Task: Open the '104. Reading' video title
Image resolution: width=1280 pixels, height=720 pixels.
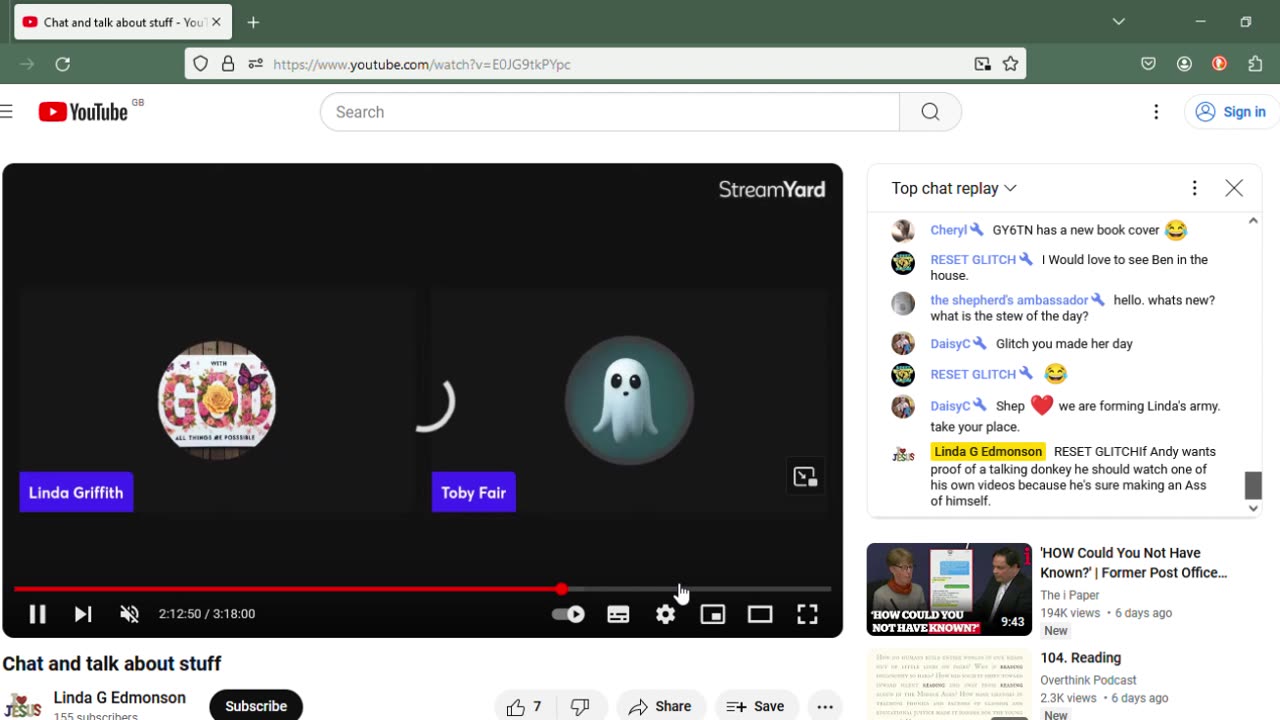Action: [x=1080, y=658]
